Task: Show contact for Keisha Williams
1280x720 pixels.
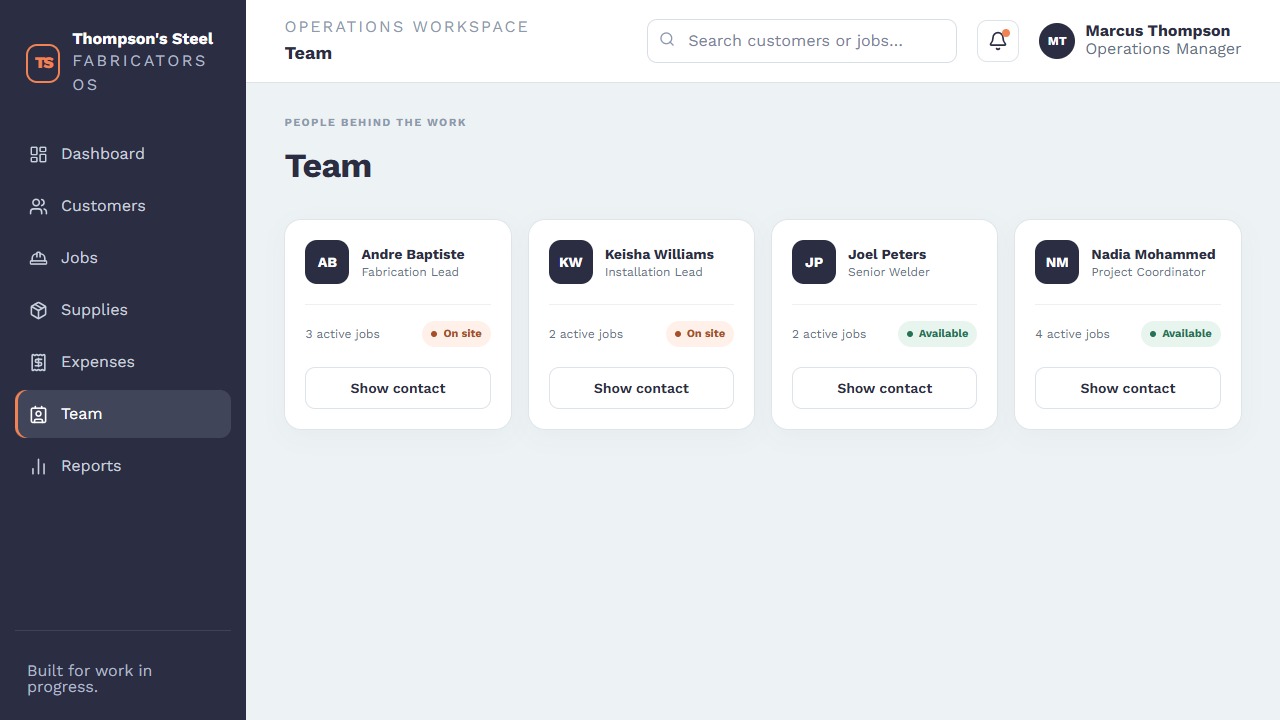Action: [x=641, y=388]
